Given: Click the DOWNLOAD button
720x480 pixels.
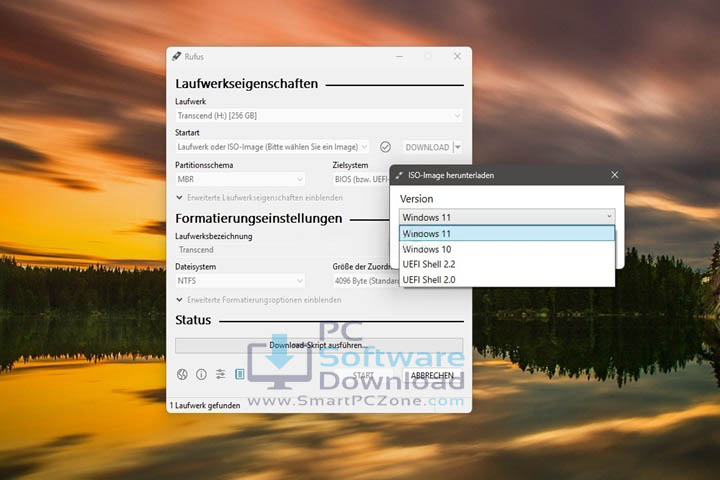Looking at the screenshot, I should click(x=427, y=147).
